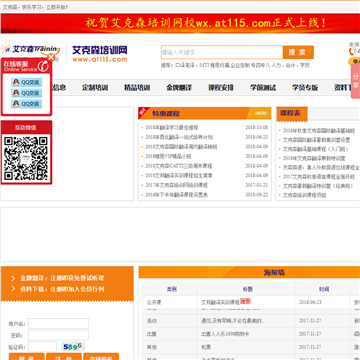Screen dimensions: 360x360
Task: Click the 2018-06-23 date in poster table
Action: point(310,302)
